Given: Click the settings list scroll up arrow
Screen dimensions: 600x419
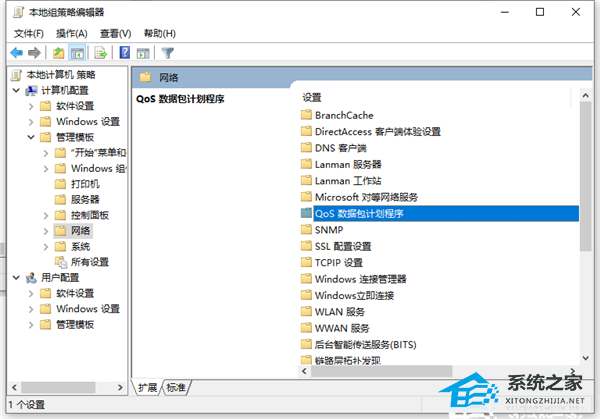Looking at the screenshot, I should pyautogui.click(x=585, y=96).
